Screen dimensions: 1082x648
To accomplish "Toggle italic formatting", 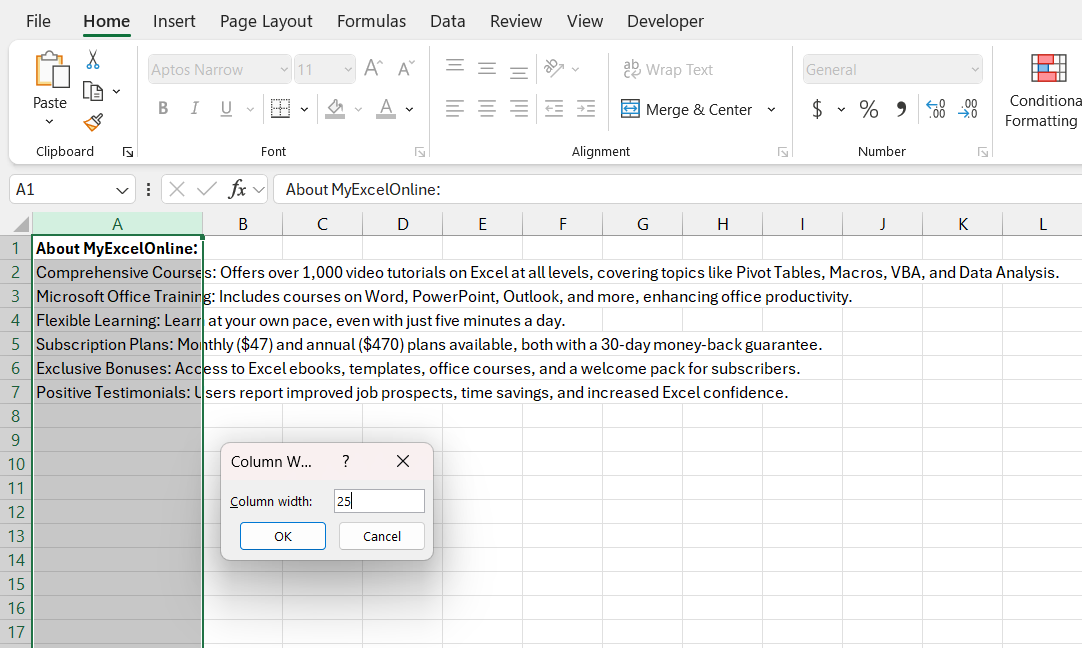I will click(x=195, y=108).
